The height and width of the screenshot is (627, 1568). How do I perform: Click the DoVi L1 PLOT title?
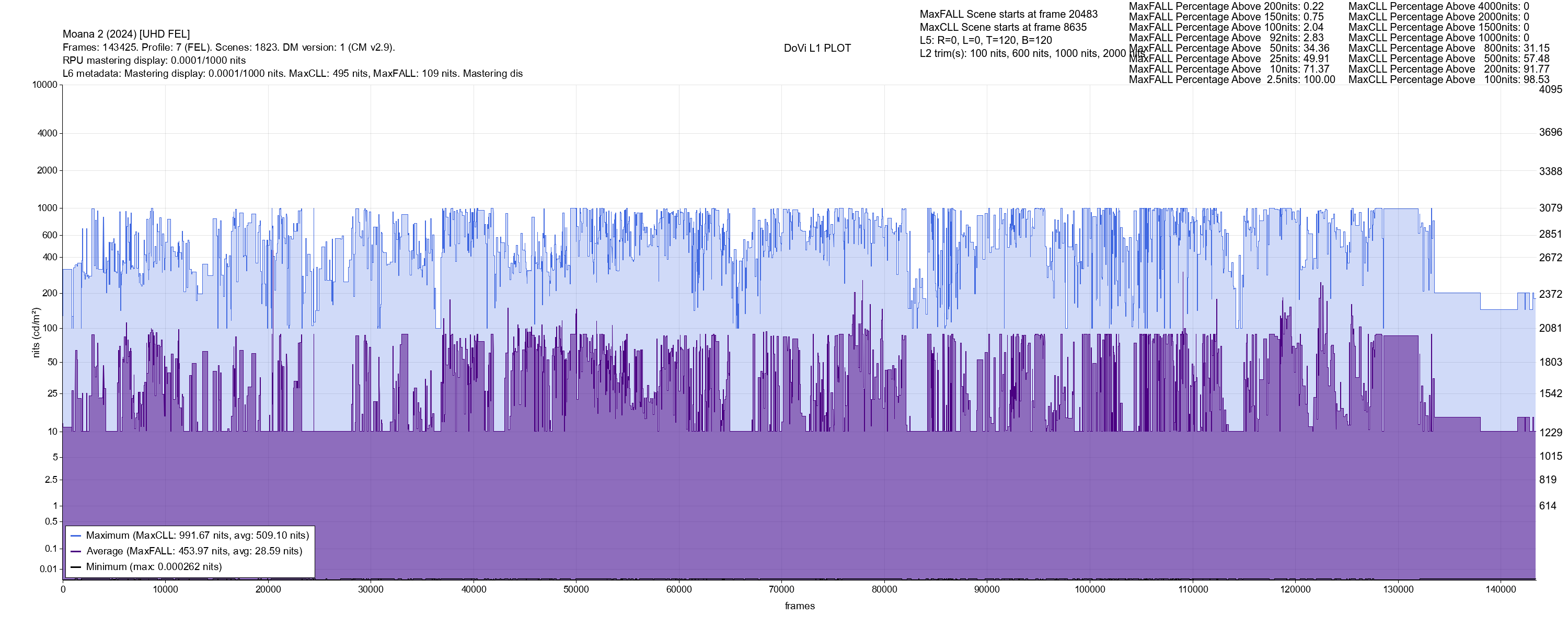[817, 48]
